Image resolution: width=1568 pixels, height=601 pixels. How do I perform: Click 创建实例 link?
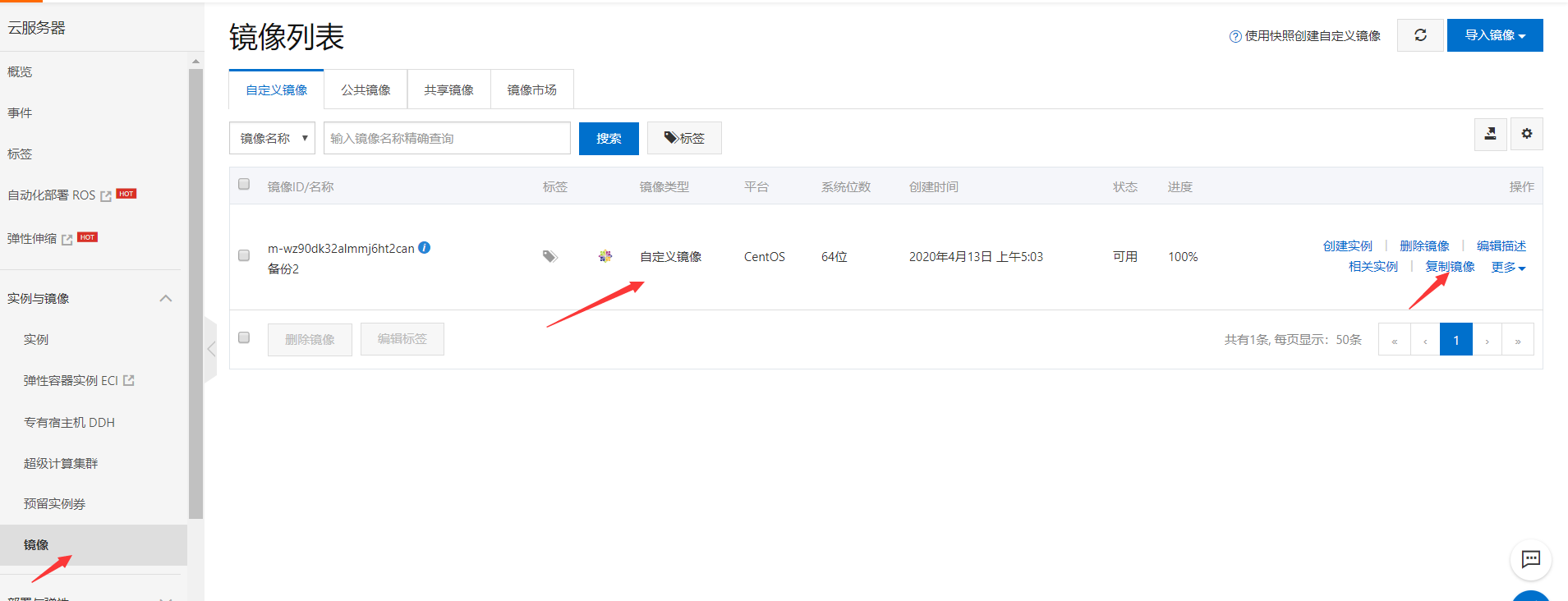point(1348,245)
